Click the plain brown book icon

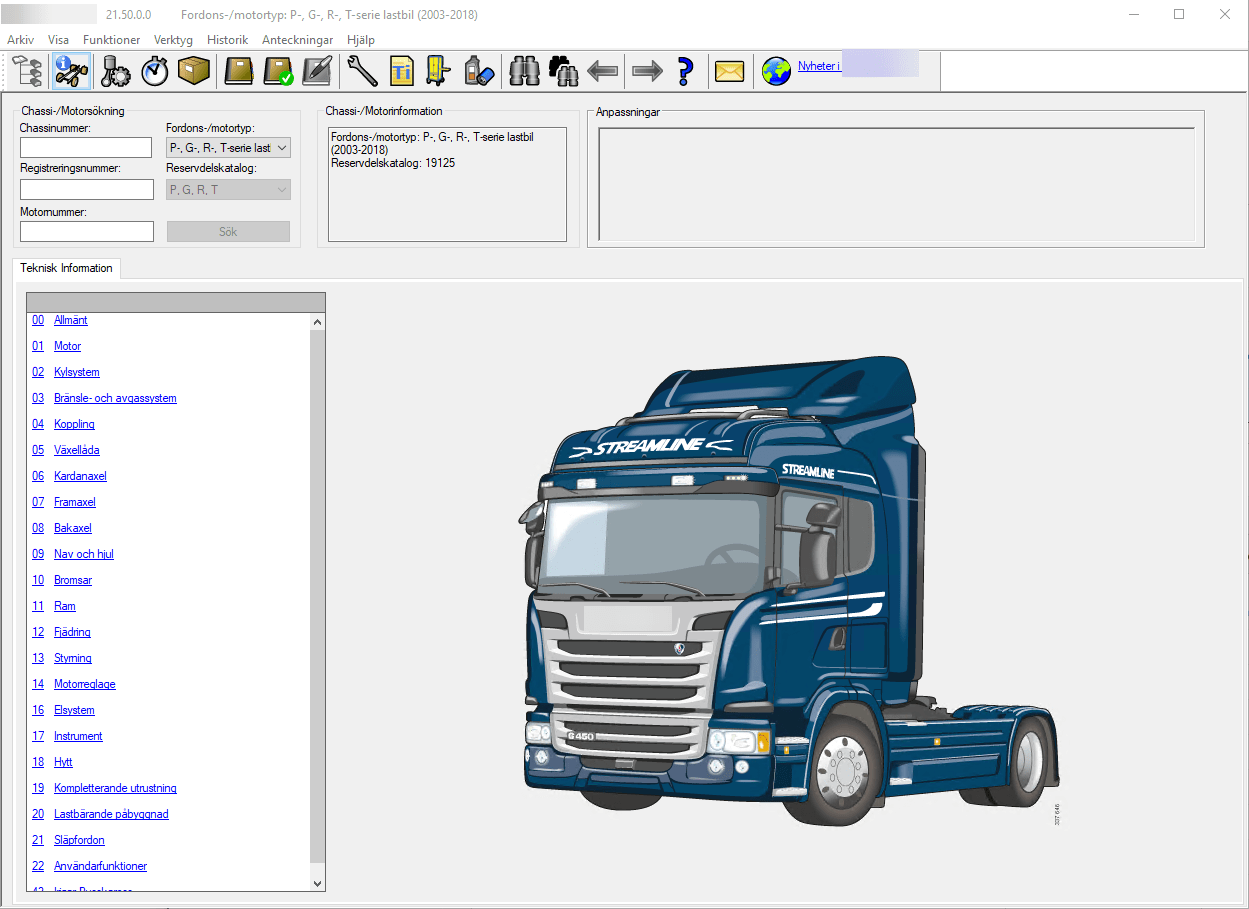pos(239,71)
